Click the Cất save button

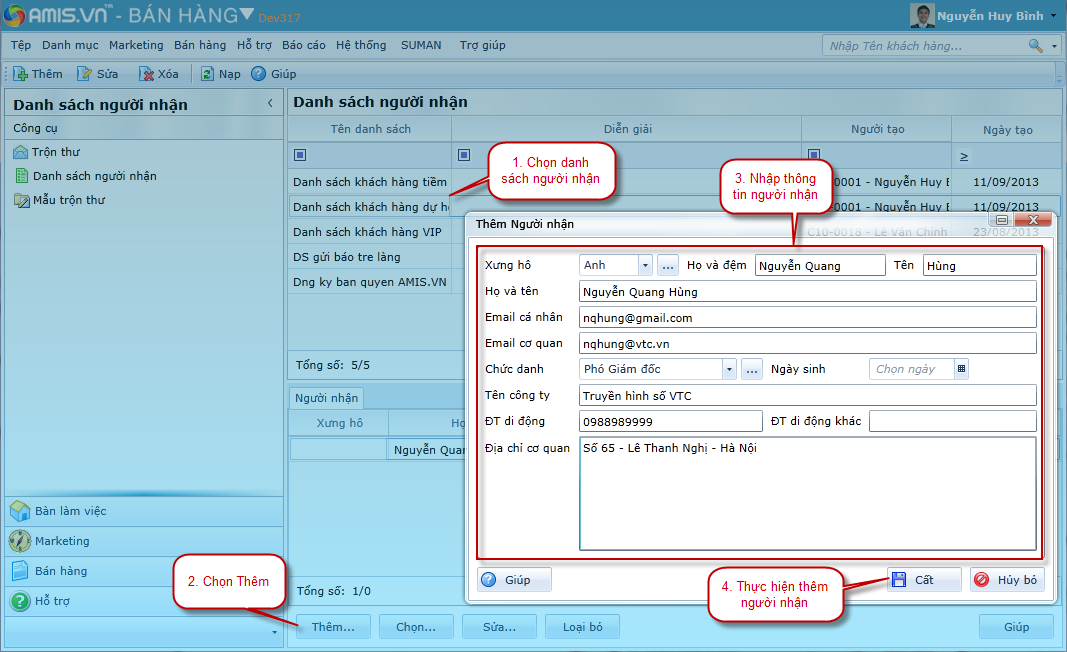tap(923, 580)
